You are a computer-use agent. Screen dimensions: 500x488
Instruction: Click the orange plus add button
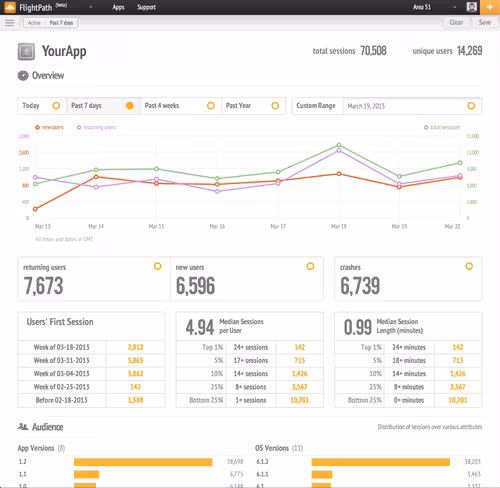(x=490, y=7)
